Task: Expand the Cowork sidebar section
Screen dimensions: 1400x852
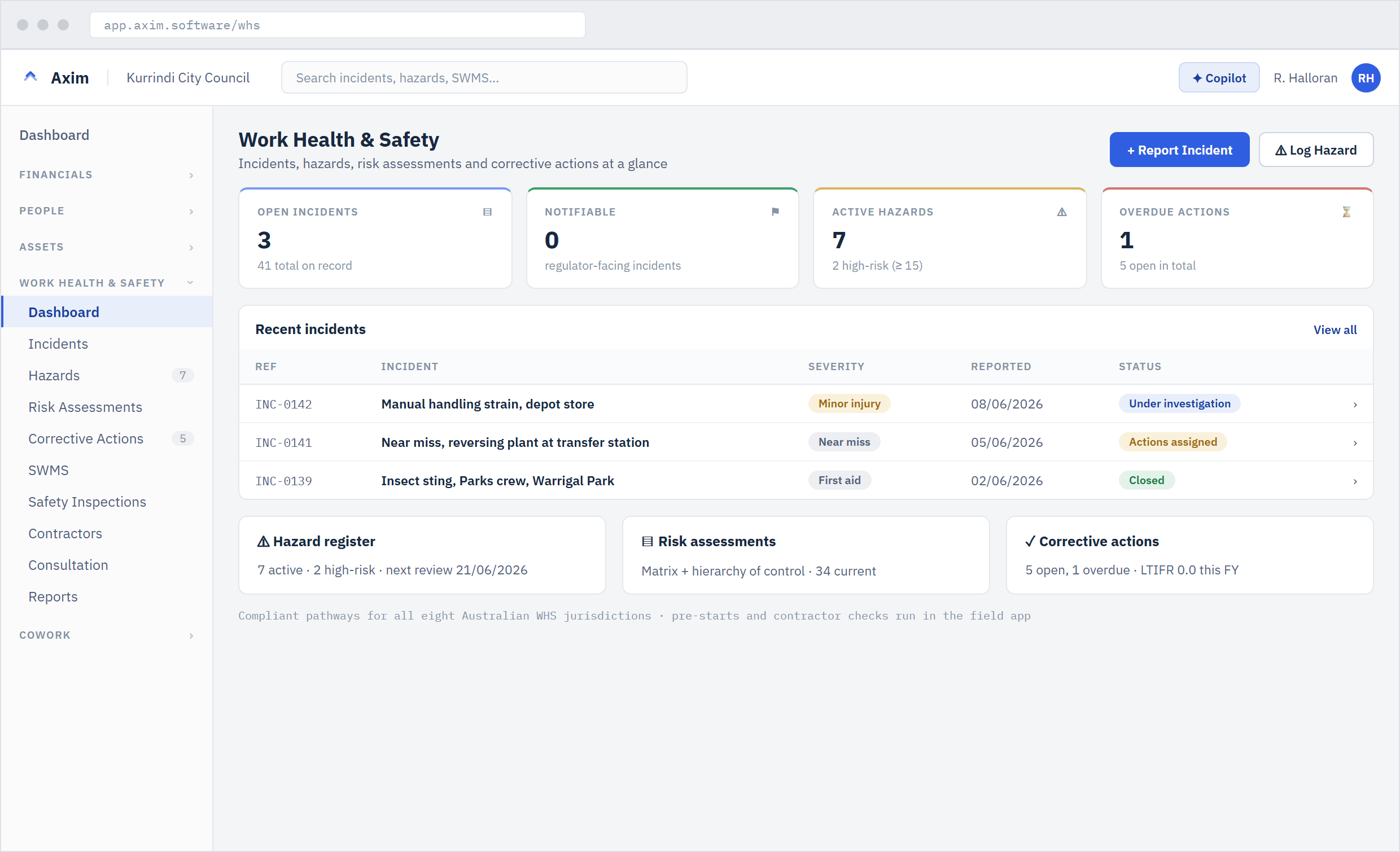Action: [x=106, y=635]
